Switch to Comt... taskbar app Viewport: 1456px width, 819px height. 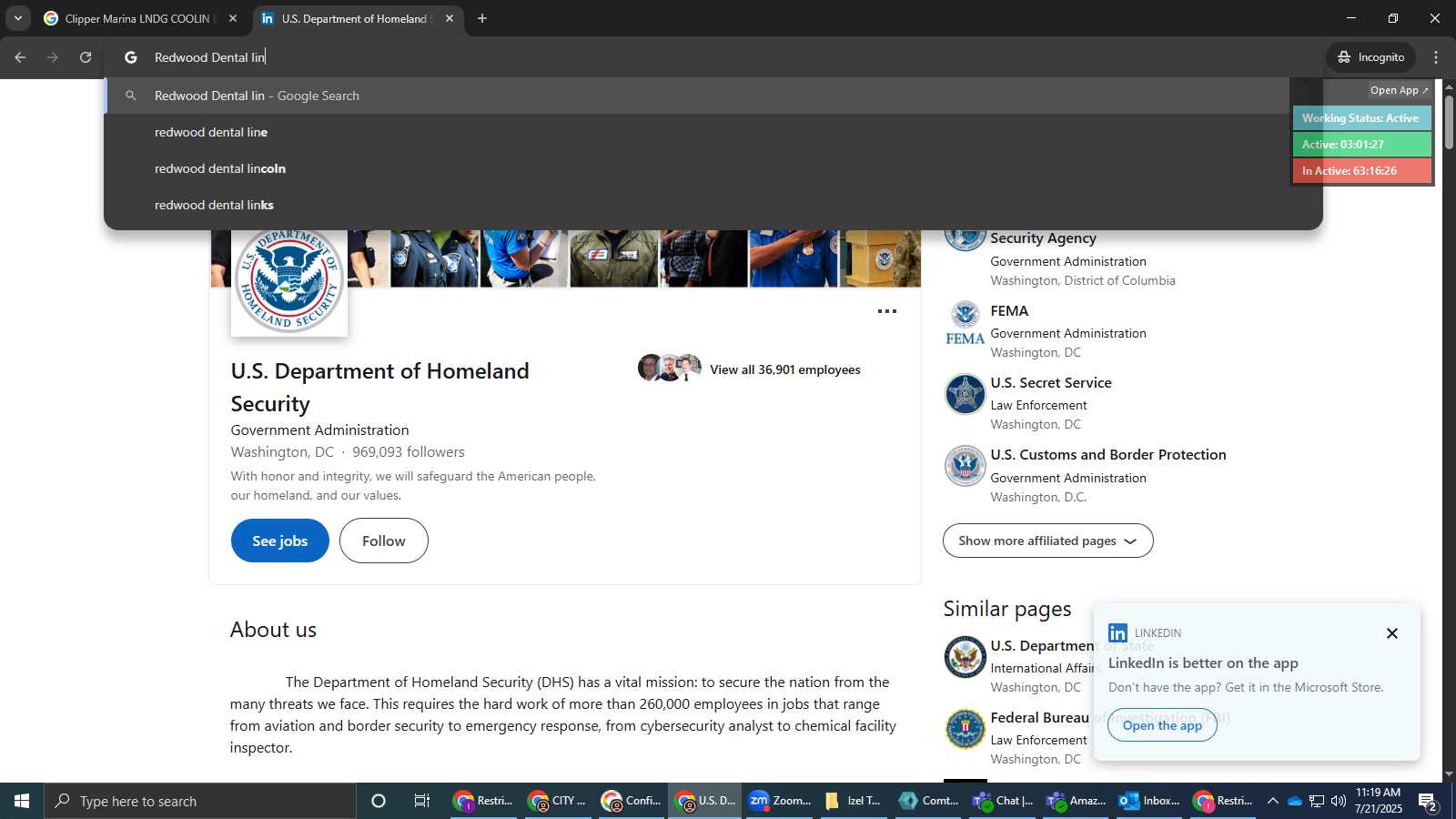click(x=927, y=801)
